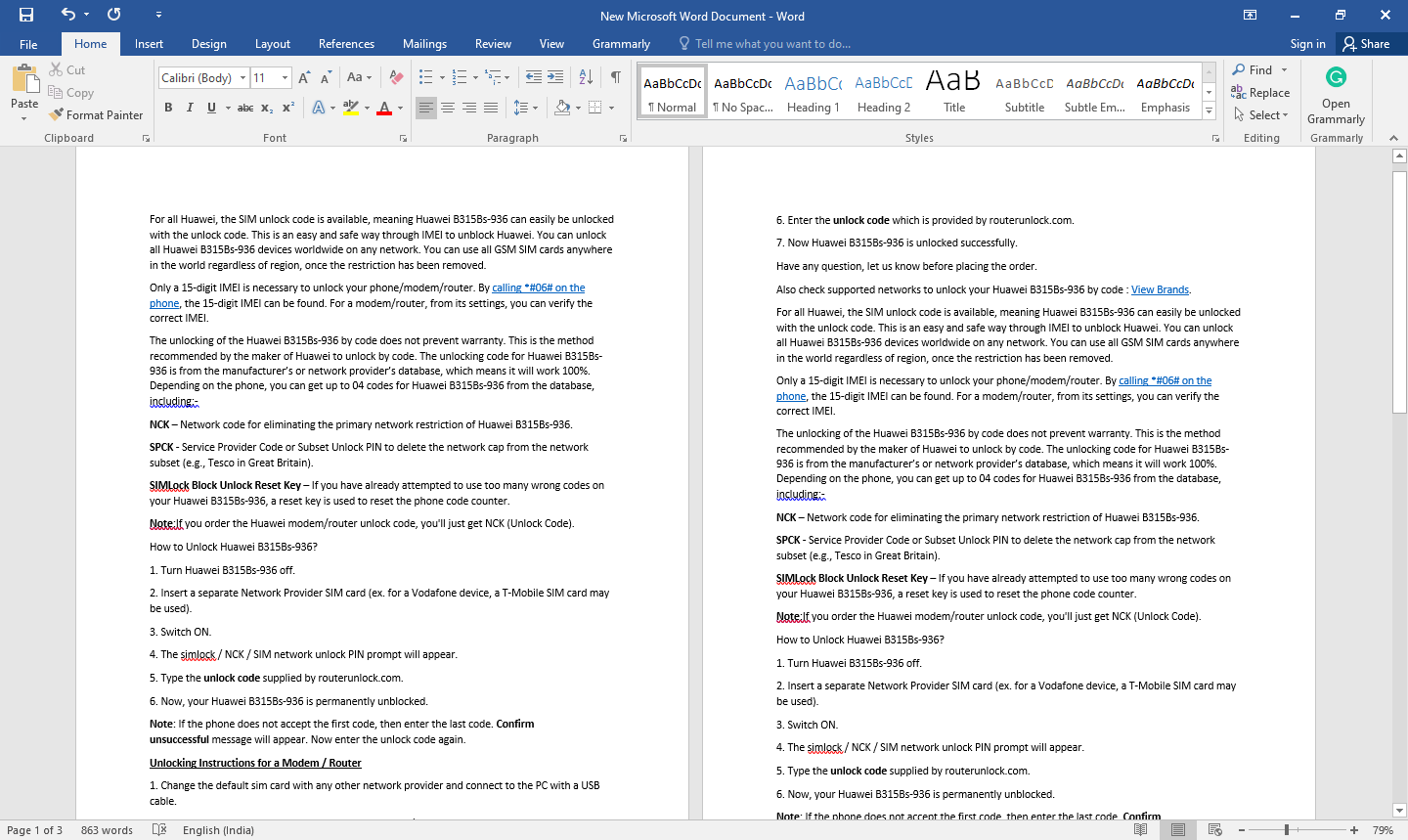Decrease font size with Shrink Font icon
Screen dimensions: 1408x840
(326, 77)
